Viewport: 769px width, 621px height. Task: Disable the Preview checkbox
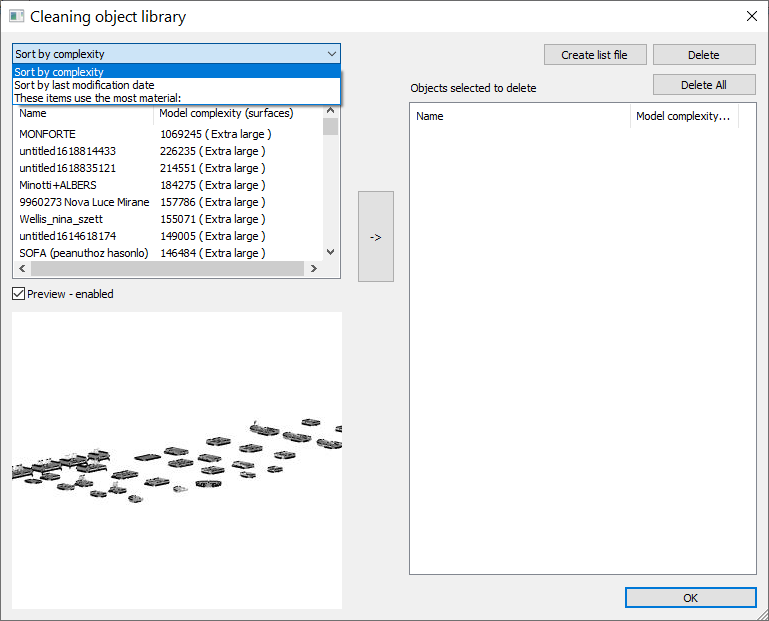(x=19, y=294)
